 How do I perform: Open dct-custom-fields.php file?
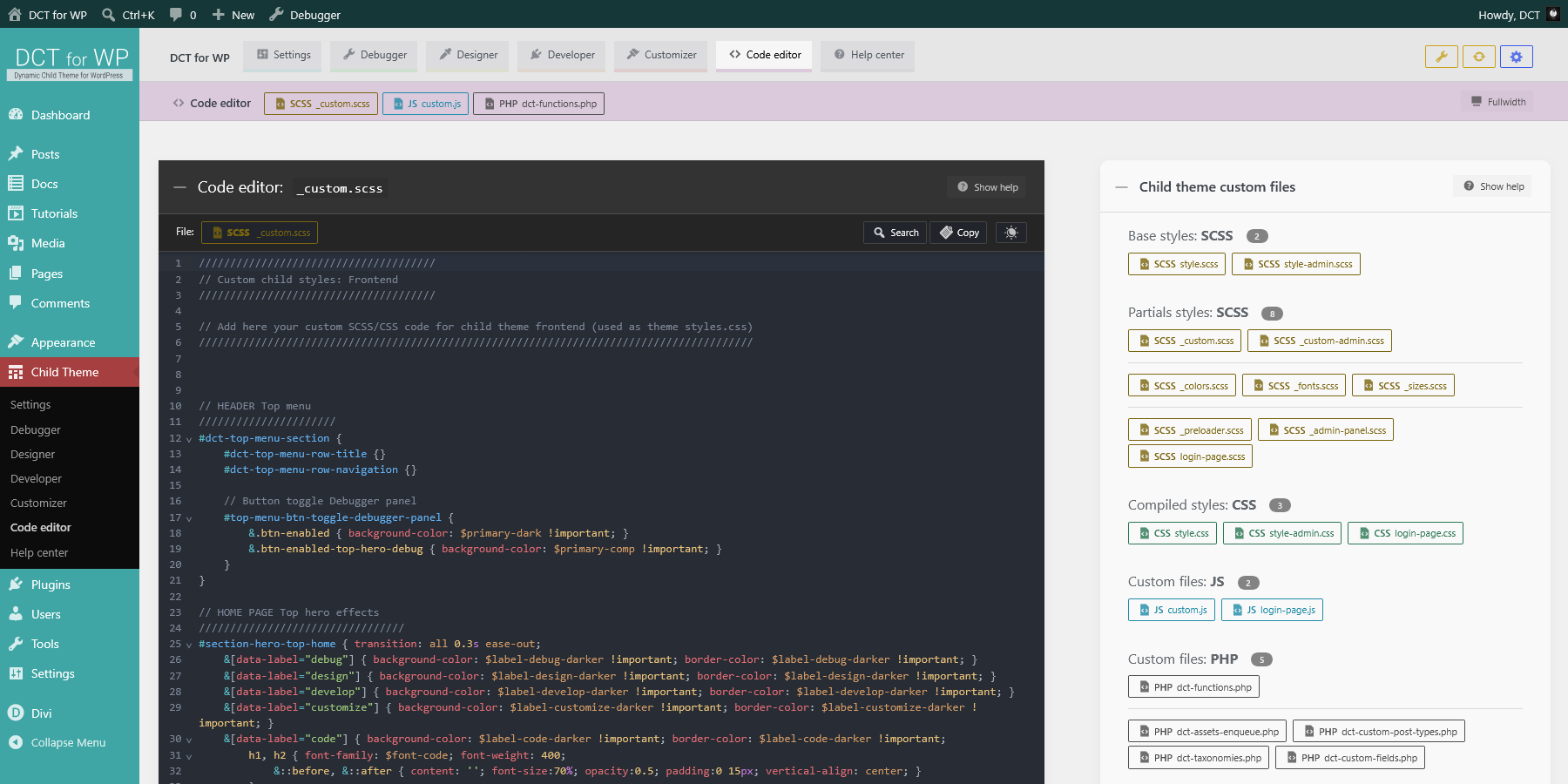pyautogui.click(x=1350, y=758)
